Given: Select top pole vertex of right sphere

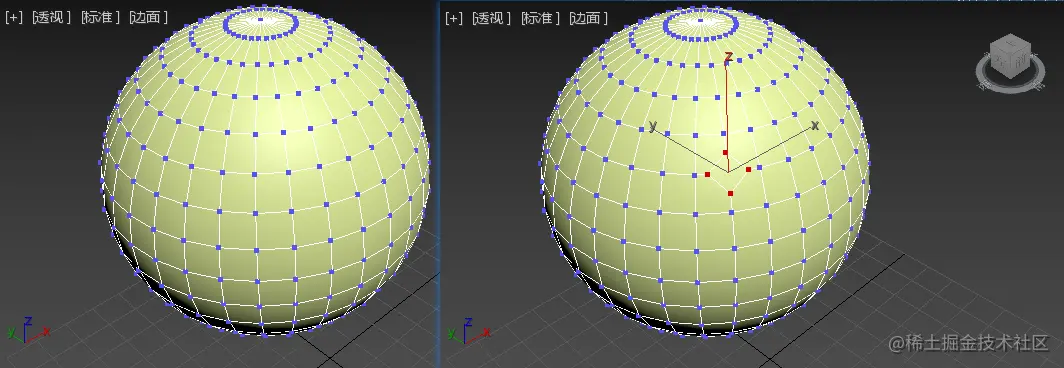Looking at the screenshot, I should (x=700, y=21).
